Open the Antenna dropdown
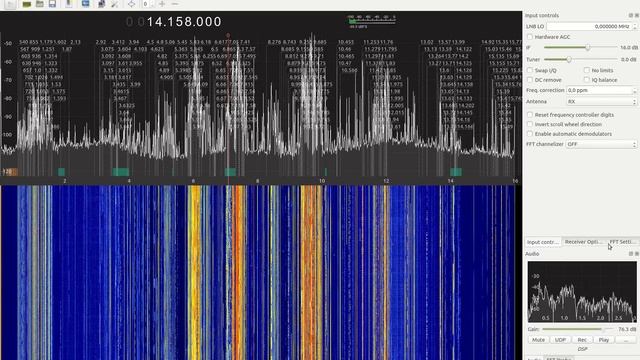 coord(602,101)
